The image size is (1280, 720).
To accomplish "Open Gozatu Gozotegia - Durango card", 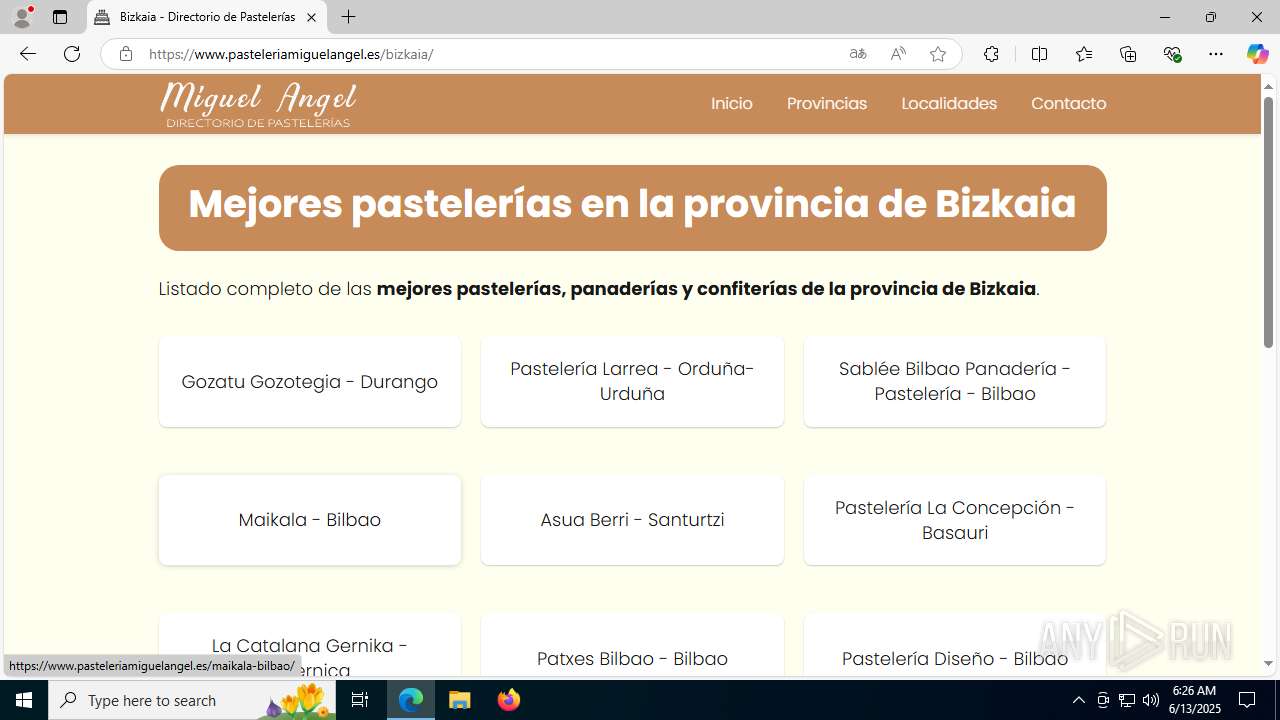I will pyautogui.click(x=310, y=381).
